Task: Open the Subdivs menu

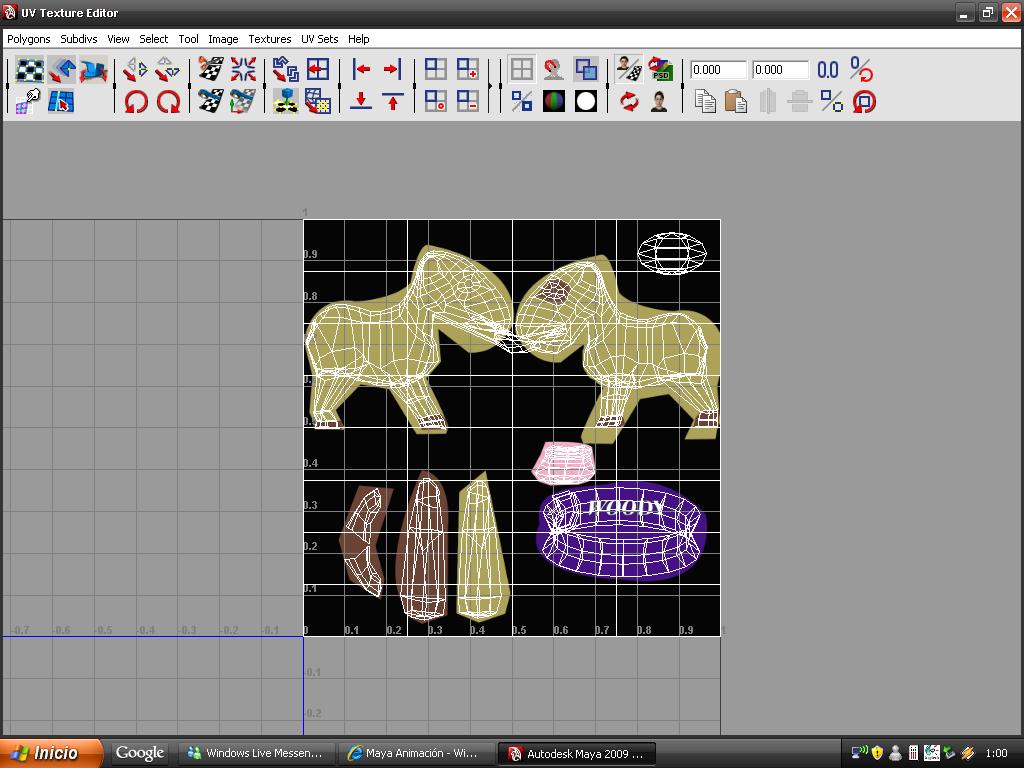Action: 79,39
